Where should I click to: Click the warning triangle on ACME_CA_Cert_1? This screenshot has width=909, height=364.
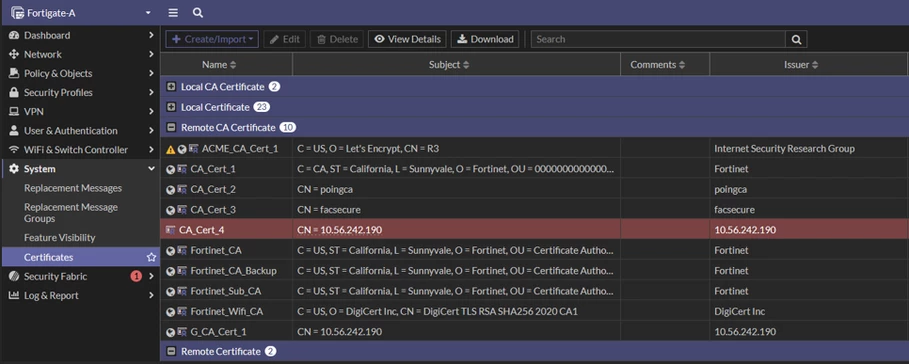(x=170, y=150)
